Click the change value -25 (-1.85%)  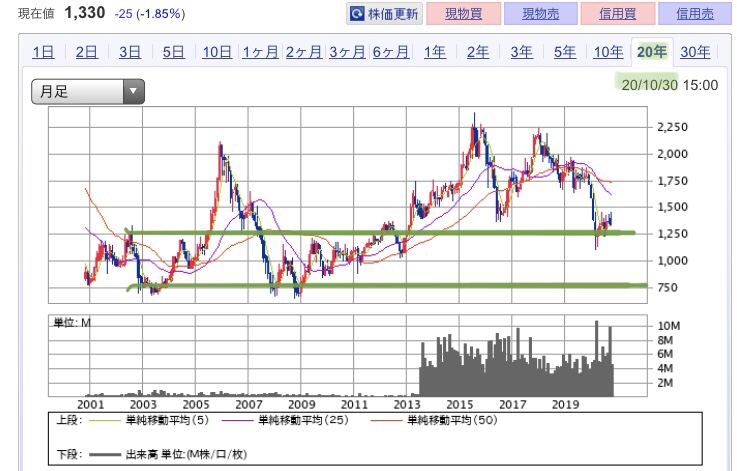[x=149, y=14]
